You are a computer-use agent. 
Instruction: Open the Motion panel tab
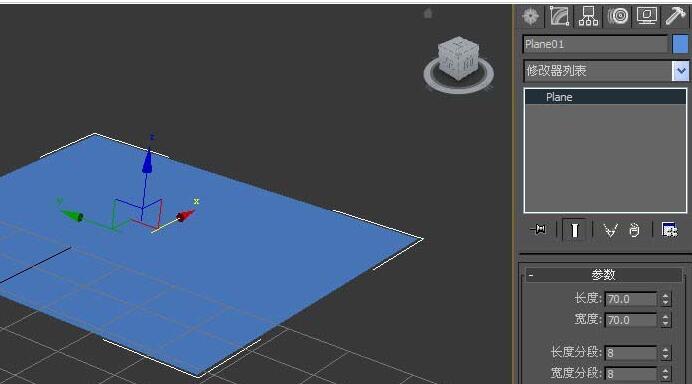[x=617, y=16]
